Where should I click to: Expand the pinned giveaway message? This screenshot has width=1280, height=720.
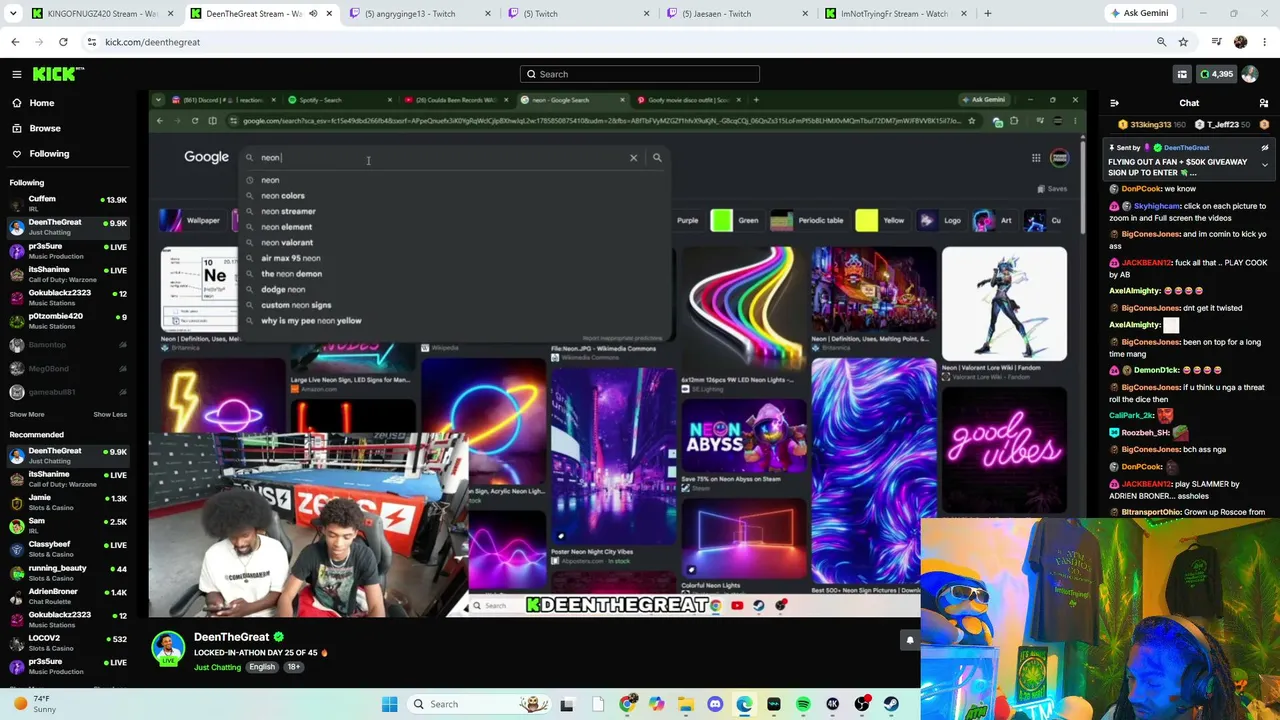(1265, 165)
